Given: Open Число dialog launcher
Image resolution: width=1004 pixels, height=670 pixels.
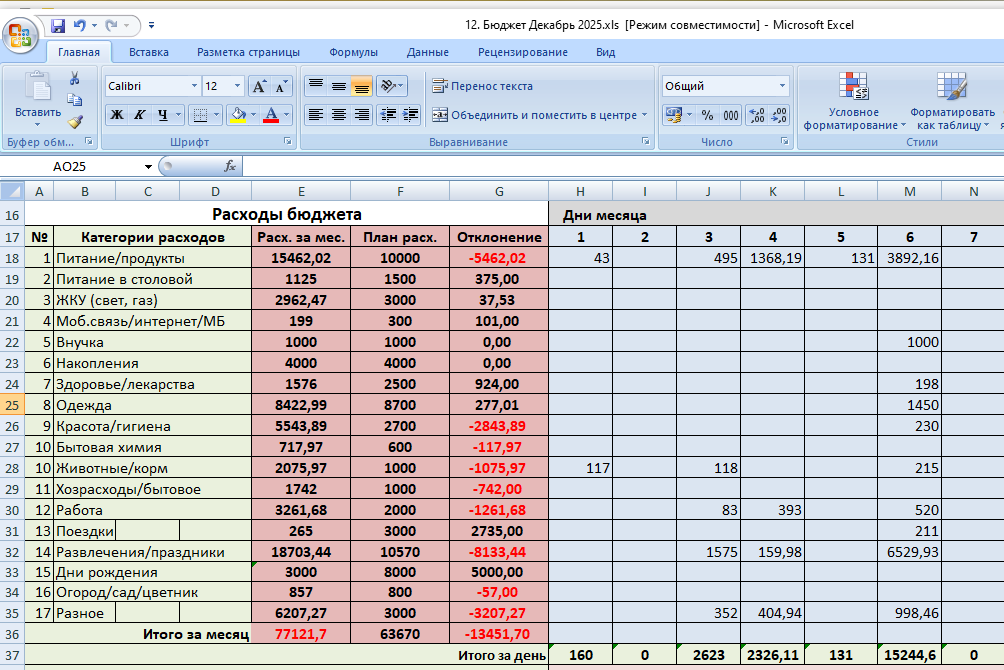Looking at the screenshot, I should pos(784,141).
